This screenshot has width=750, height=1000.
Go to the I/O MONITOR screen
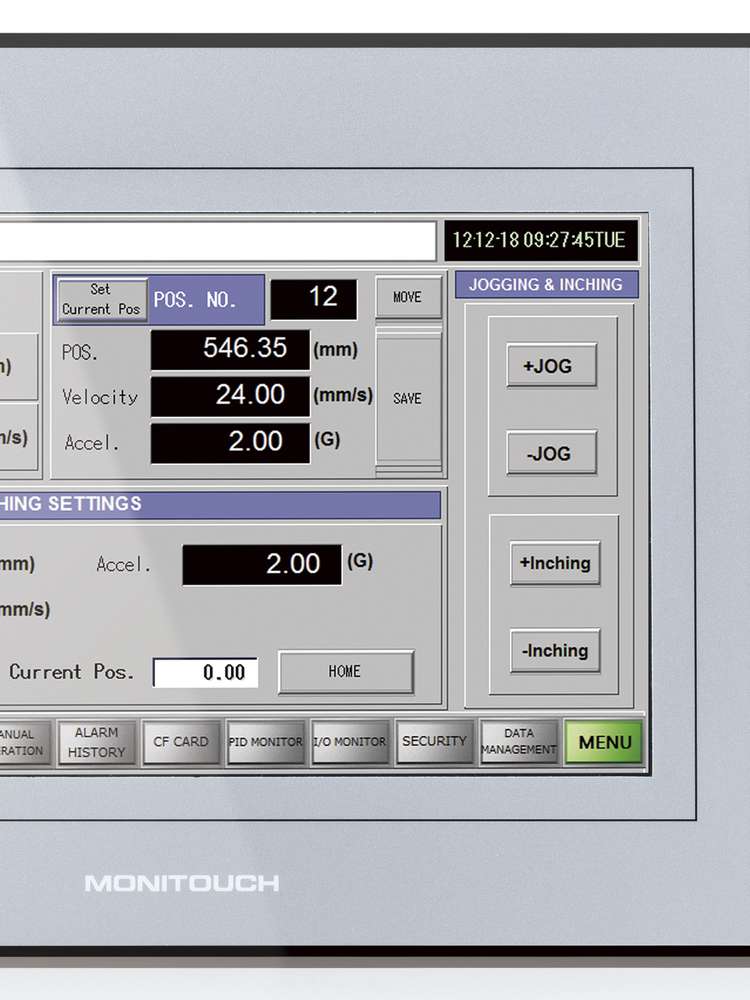tap(349, 742)
